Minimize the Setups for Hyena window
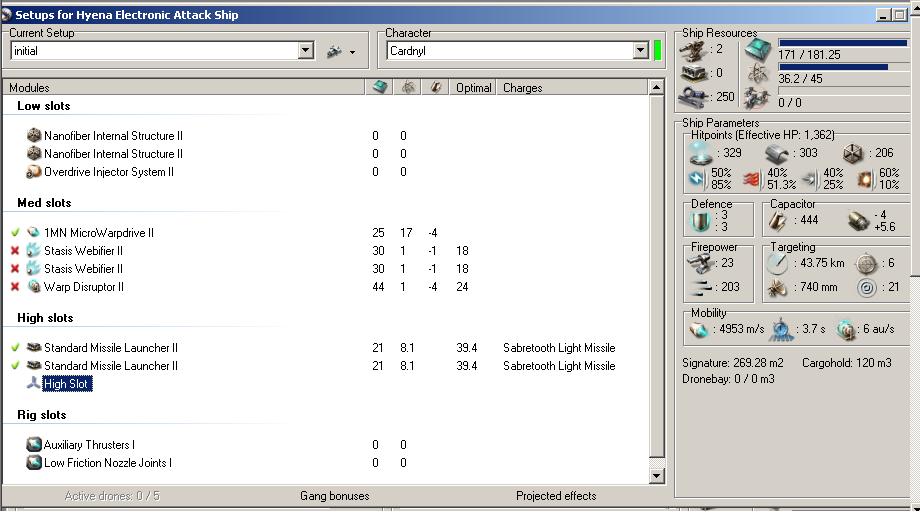The height and width of the screenshot is (512, 920). coord(884,15)
